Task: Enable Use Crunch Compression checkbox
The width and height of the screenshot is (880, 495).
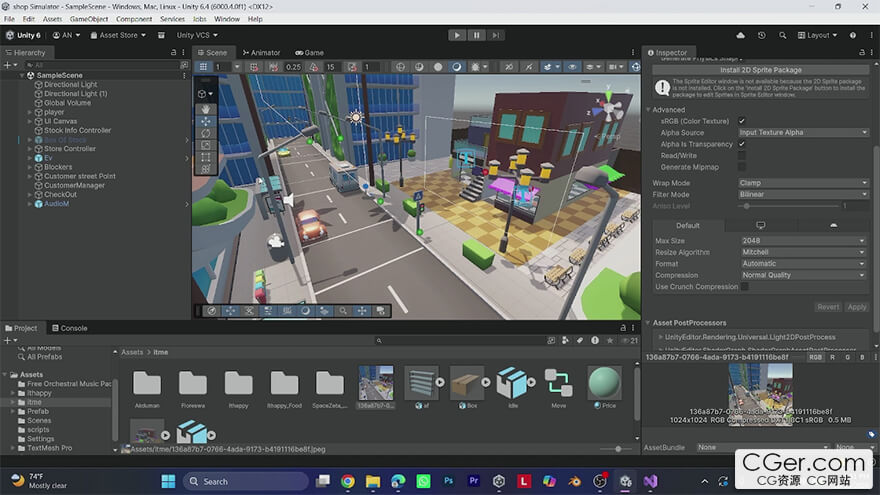Action: [x=745, y=286]
